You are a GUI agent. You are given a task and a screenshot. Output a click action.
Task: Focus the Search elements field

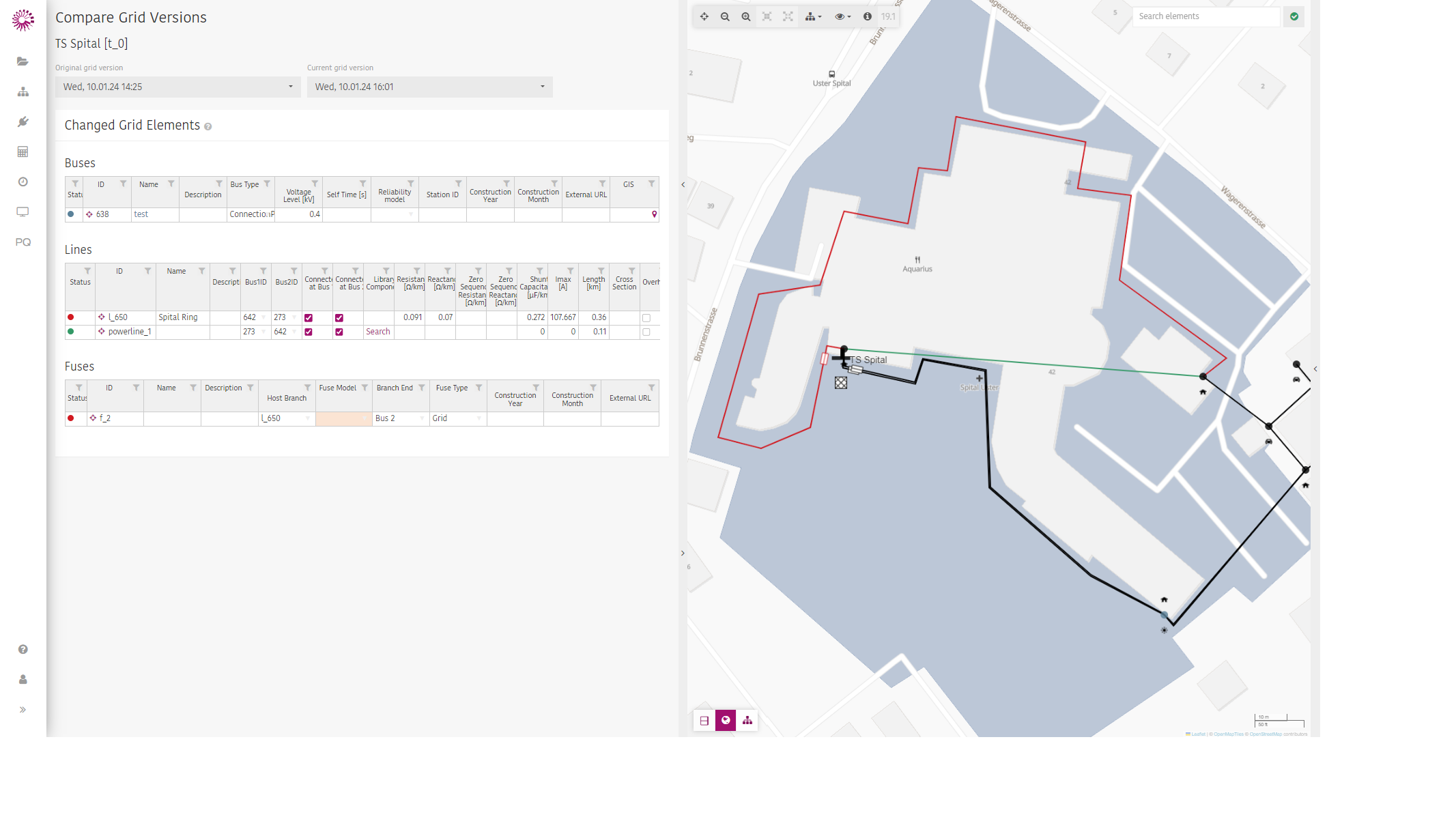tap(1206, 16)
